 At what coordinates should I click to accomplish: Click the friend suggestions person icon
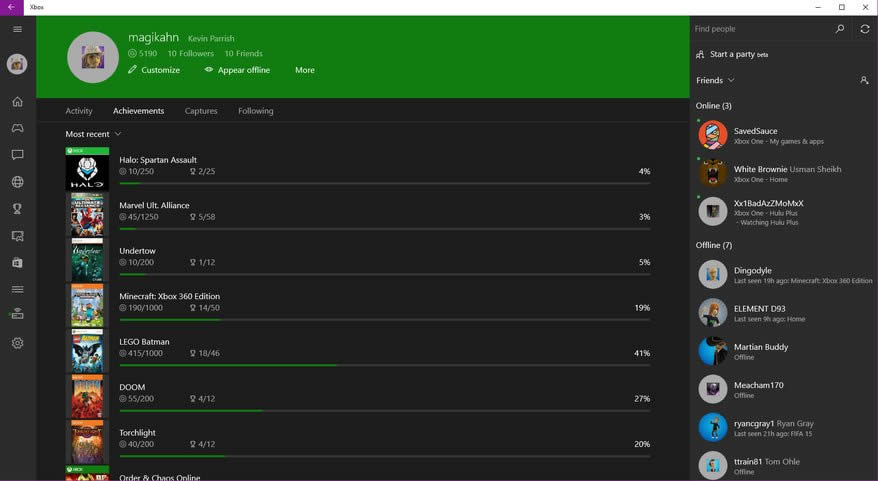pos(864,80)
